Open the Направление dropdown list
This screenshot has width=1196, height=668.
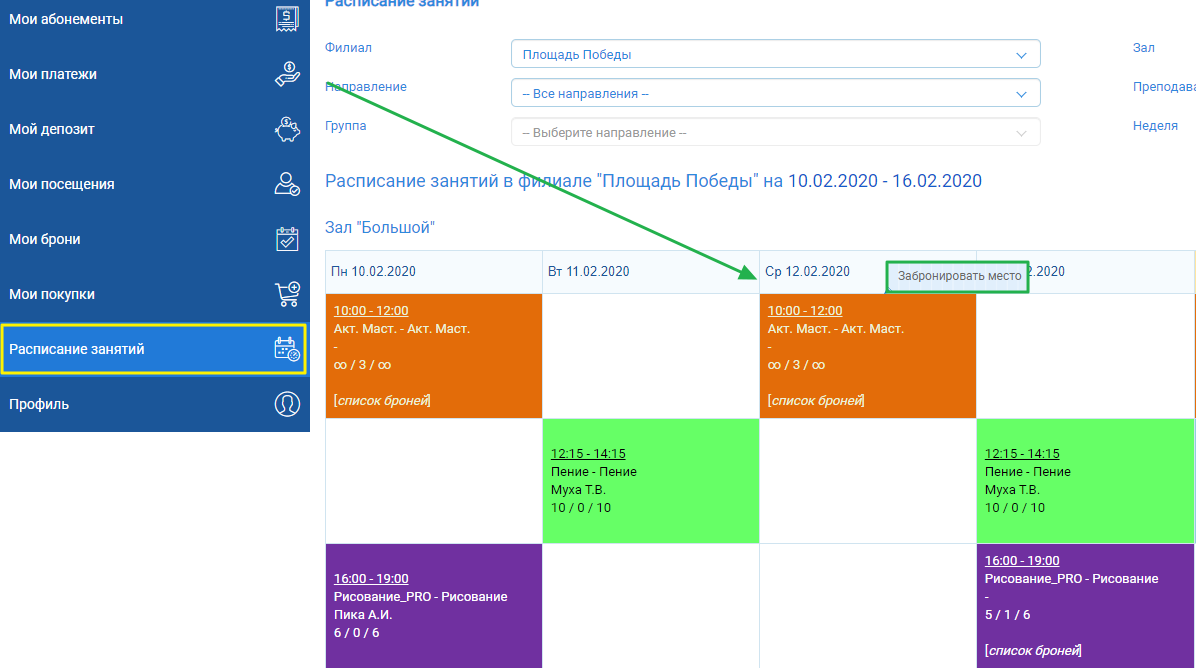775,94
